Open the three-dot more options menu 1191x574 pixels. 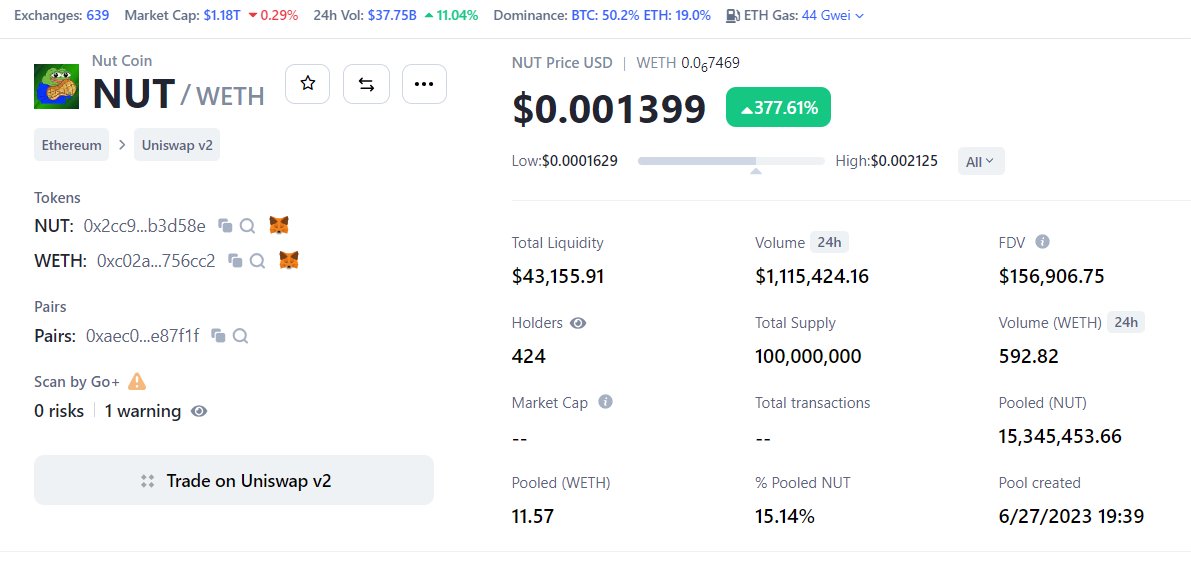[424, 84]
